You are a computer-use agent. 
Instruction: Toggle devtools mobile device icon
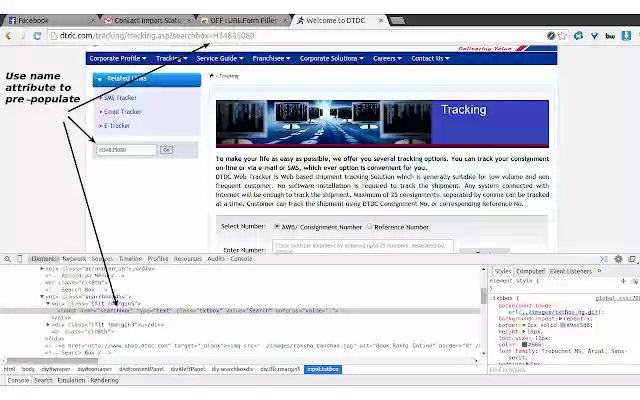pyautogui.click(x=19, y=259)
